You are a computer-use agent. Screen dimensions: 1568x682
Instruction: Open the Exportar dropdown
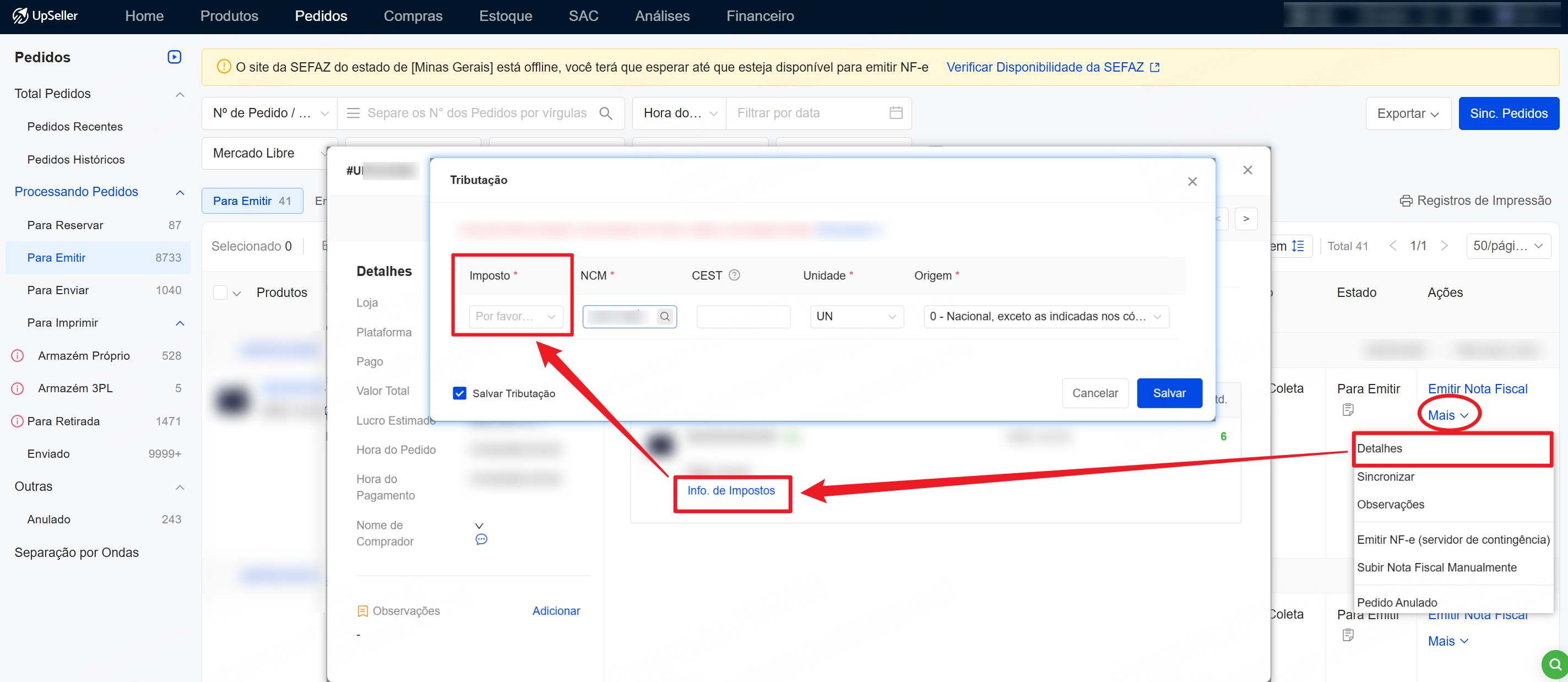[x=1407, y=113]
